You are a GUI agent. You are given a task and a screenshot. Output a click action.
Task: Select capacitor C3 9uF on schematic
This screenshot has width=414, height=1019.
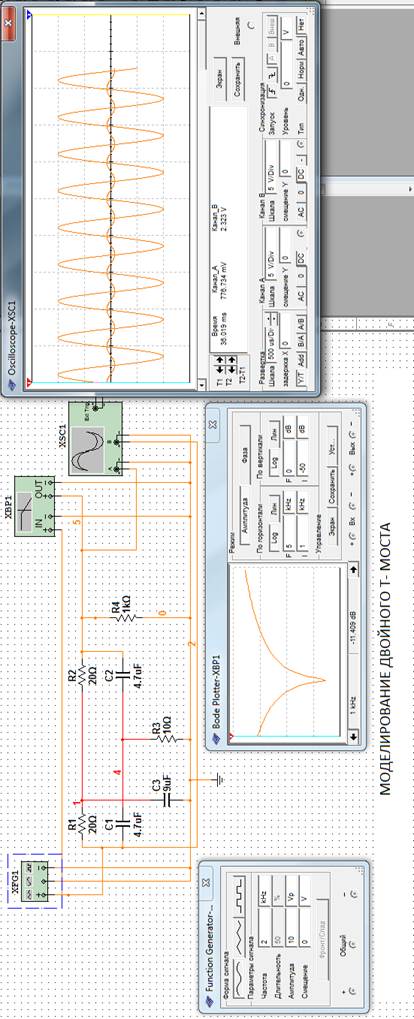[x=168, y=799]
